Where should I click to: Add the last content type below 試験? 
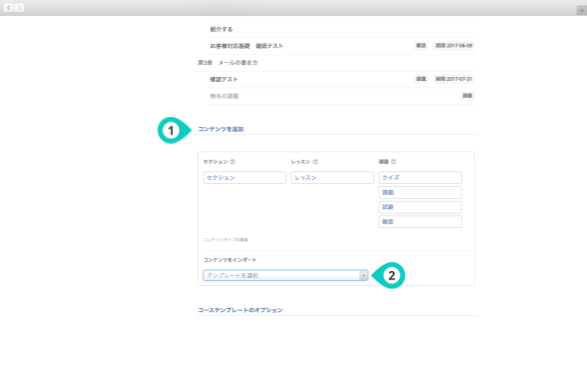[x=420, y=222]
